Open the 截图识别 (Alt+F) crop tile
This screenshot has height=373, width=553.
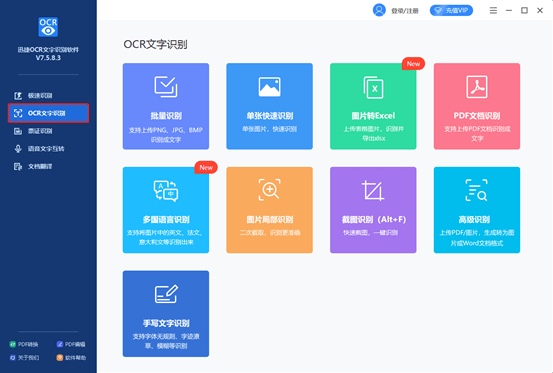(x=373, y=210)
